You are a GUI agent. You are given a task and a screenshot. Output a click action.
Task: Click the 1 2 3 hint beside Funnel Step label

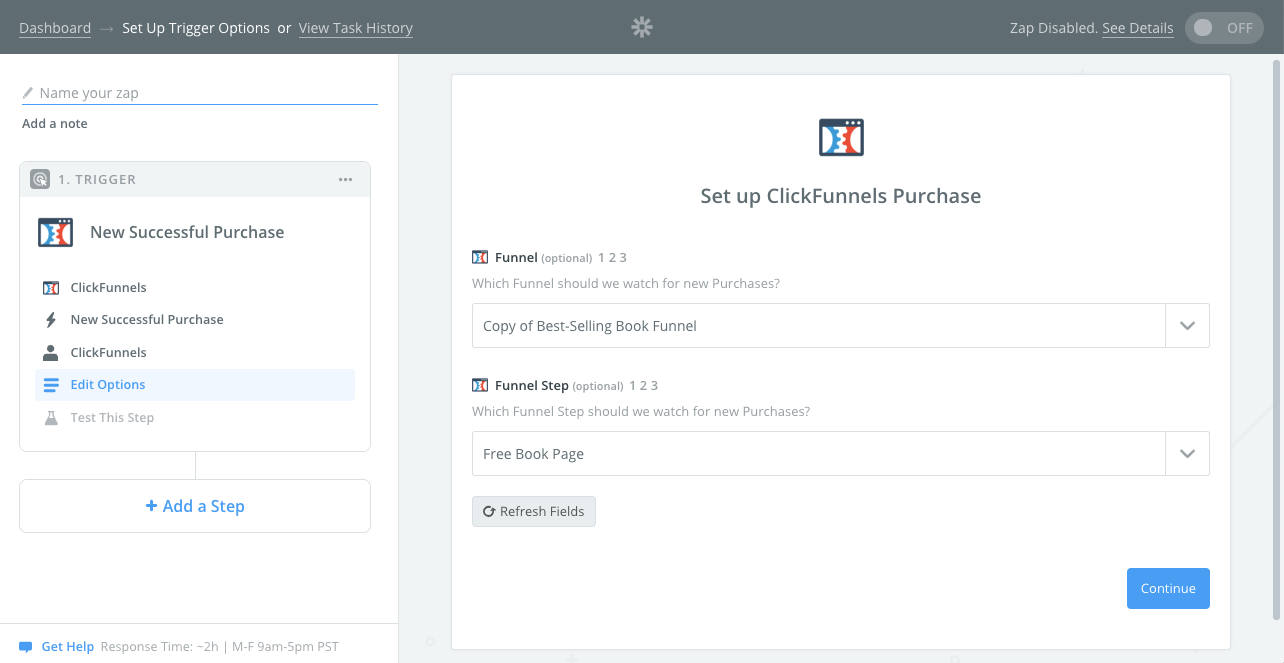click(644, 385)
